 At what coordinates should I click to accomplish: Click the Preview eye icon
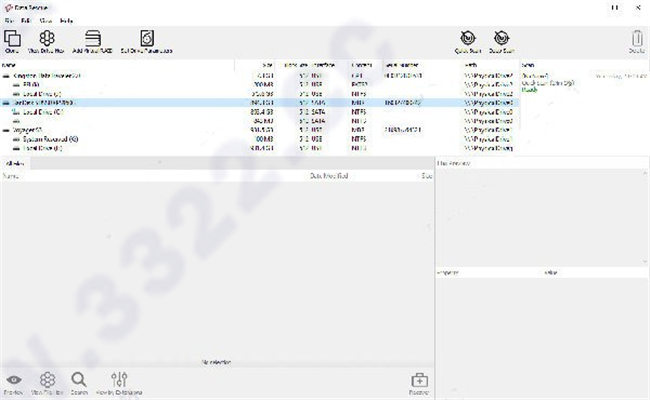(x=14, y=380)
